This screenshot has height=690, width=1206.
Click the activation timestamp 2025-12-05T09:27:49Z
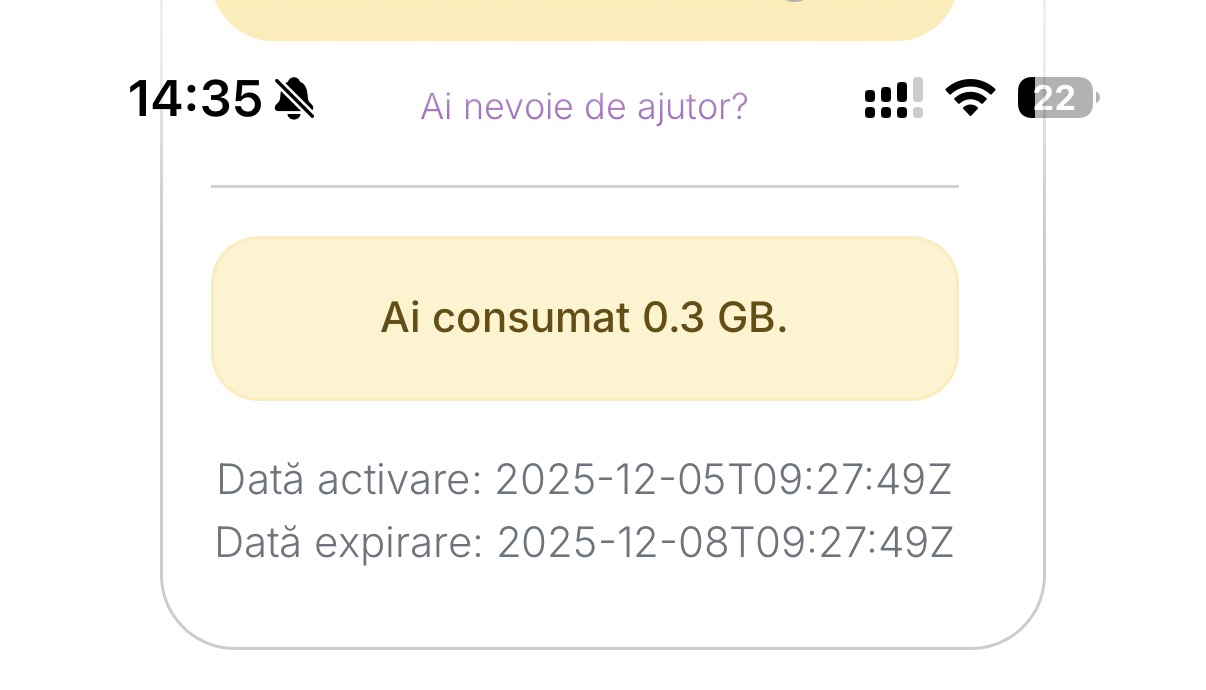tap(723, 480)
